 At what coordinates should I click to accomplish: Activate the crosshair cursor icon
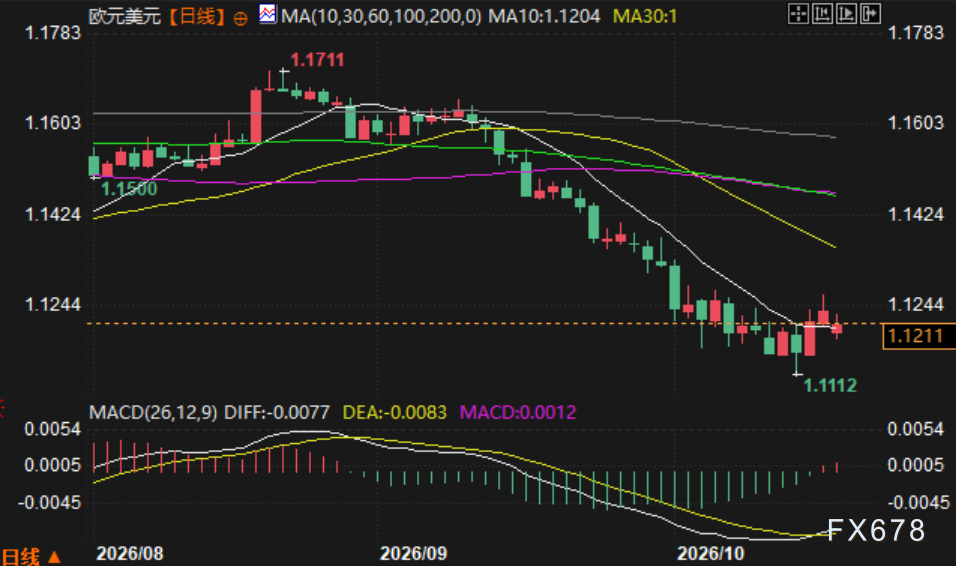pyautogui.click(x=798, y=13)
